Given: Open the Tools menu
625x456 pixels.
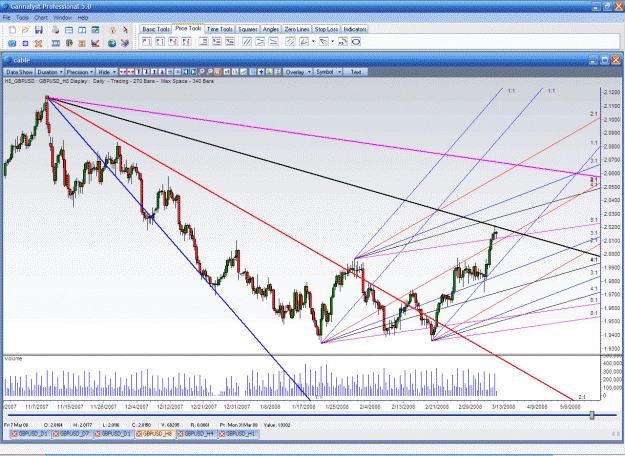Looking at the screenshot, I should 22,18.
